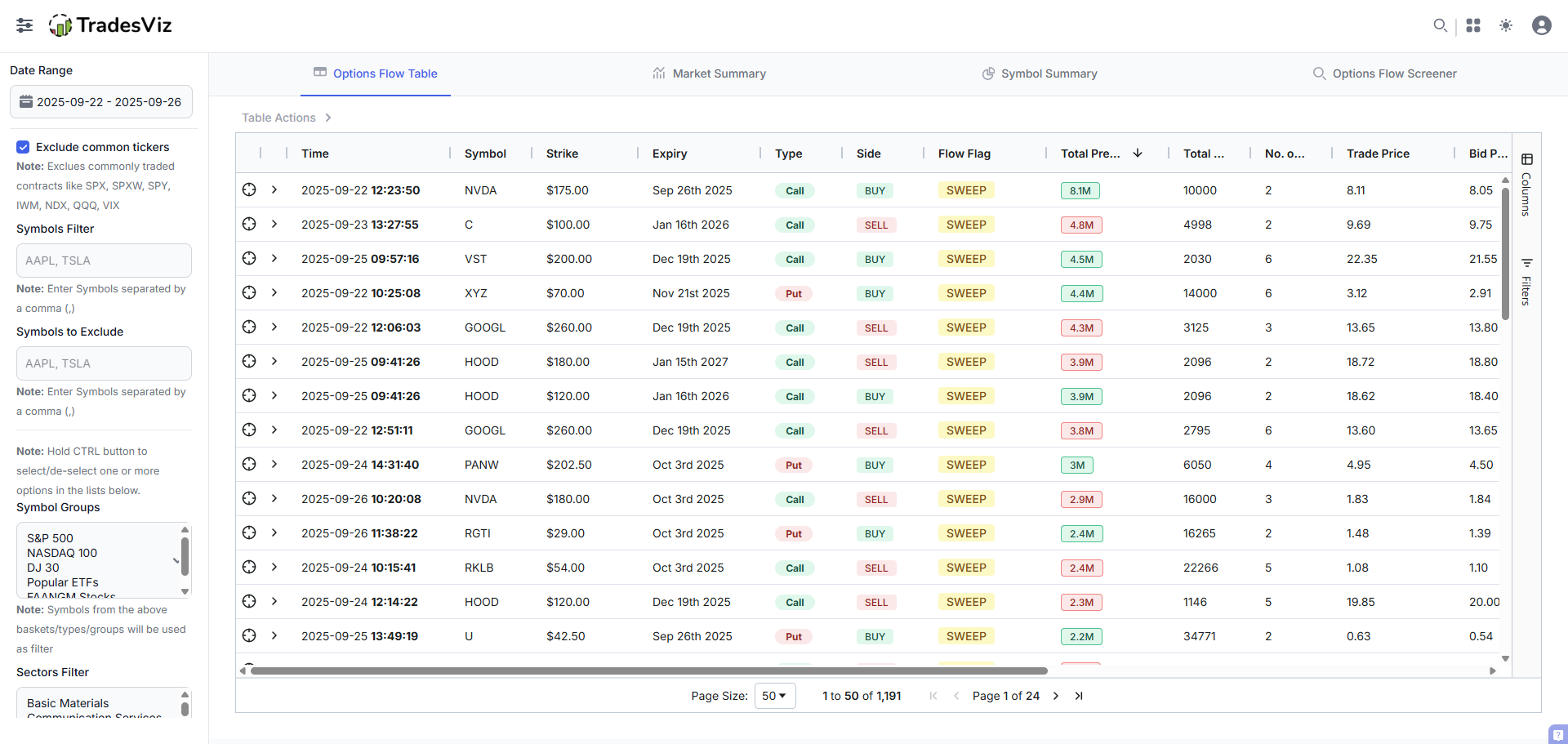
Task: Expand the HOOD 09:41:26 $180.00 row
Action: pyautogui.click(x=274, y=361)
